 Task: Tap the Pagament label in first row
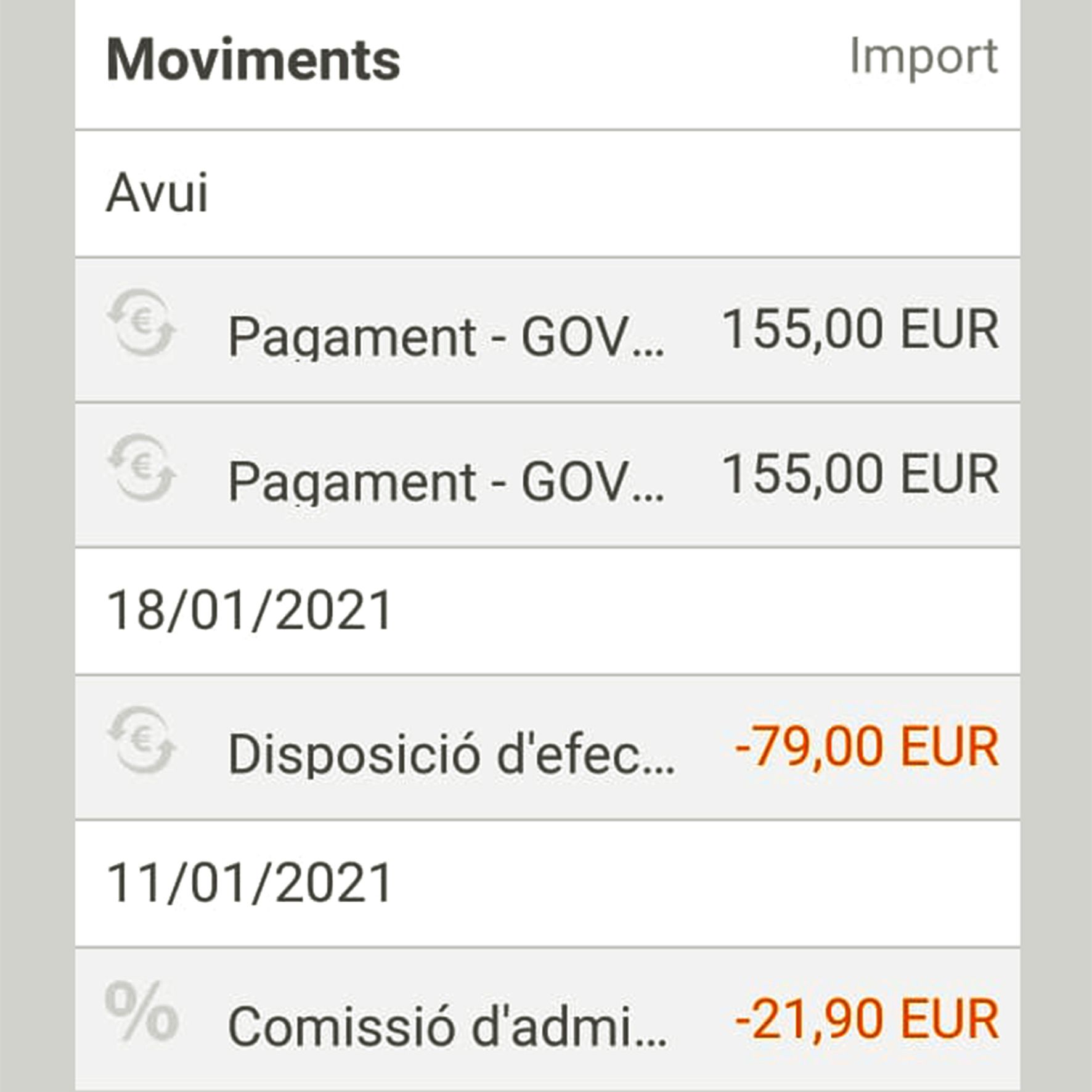point(352,337)
